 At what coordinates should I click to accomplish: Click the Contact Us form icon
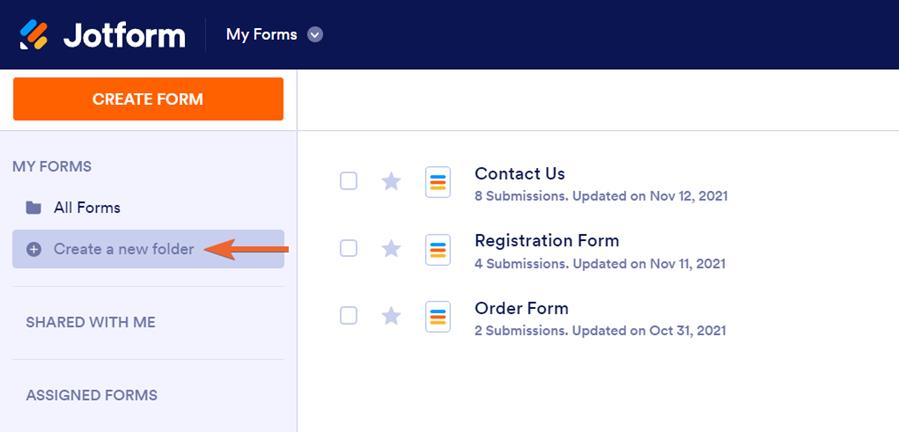coord(438,182)
